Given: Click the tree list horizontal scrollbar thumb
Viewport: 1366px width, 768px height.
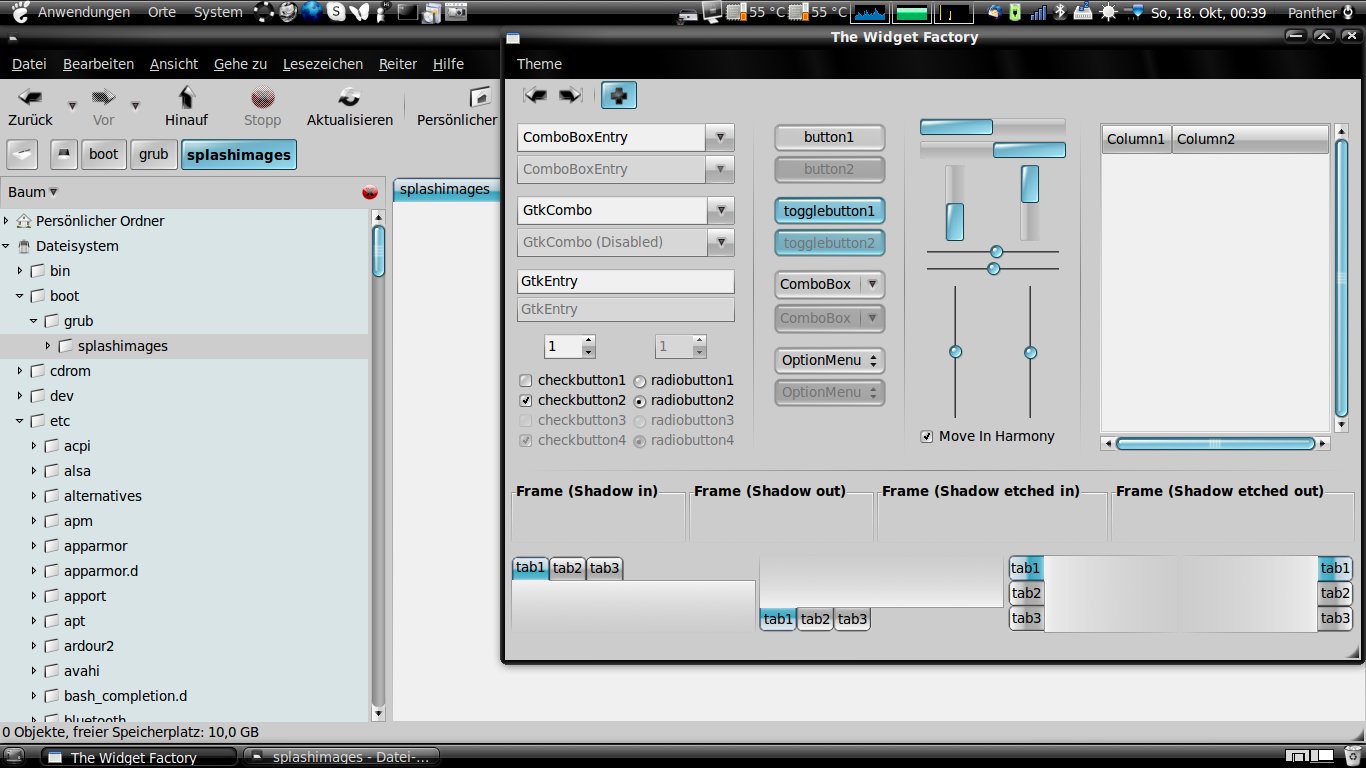Looking at the screenshot, I should [1215, 443].
